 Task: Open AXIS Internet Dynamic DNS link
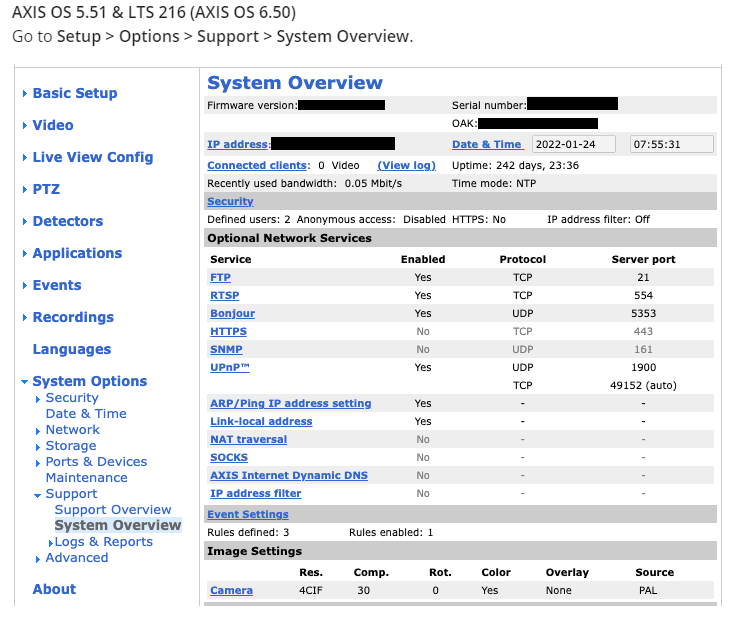[289, 476]
